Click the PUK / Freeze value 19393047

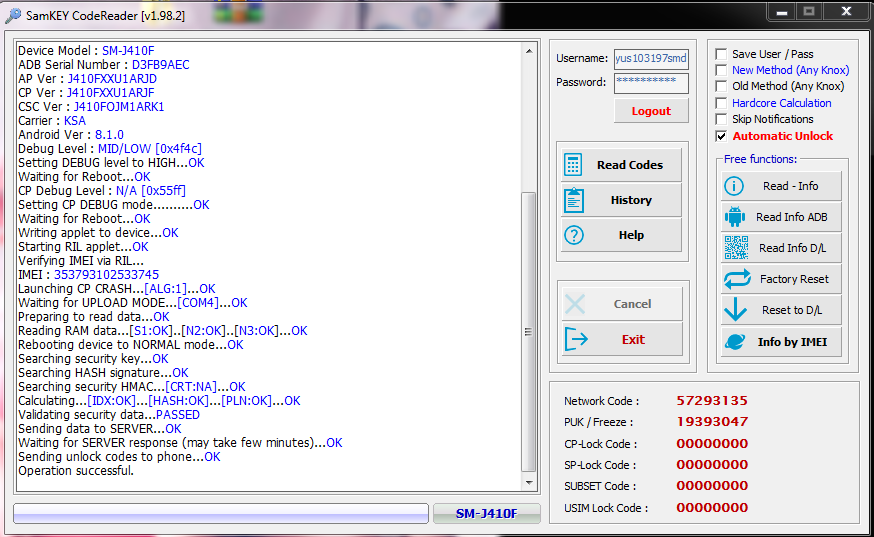[712, 422]
